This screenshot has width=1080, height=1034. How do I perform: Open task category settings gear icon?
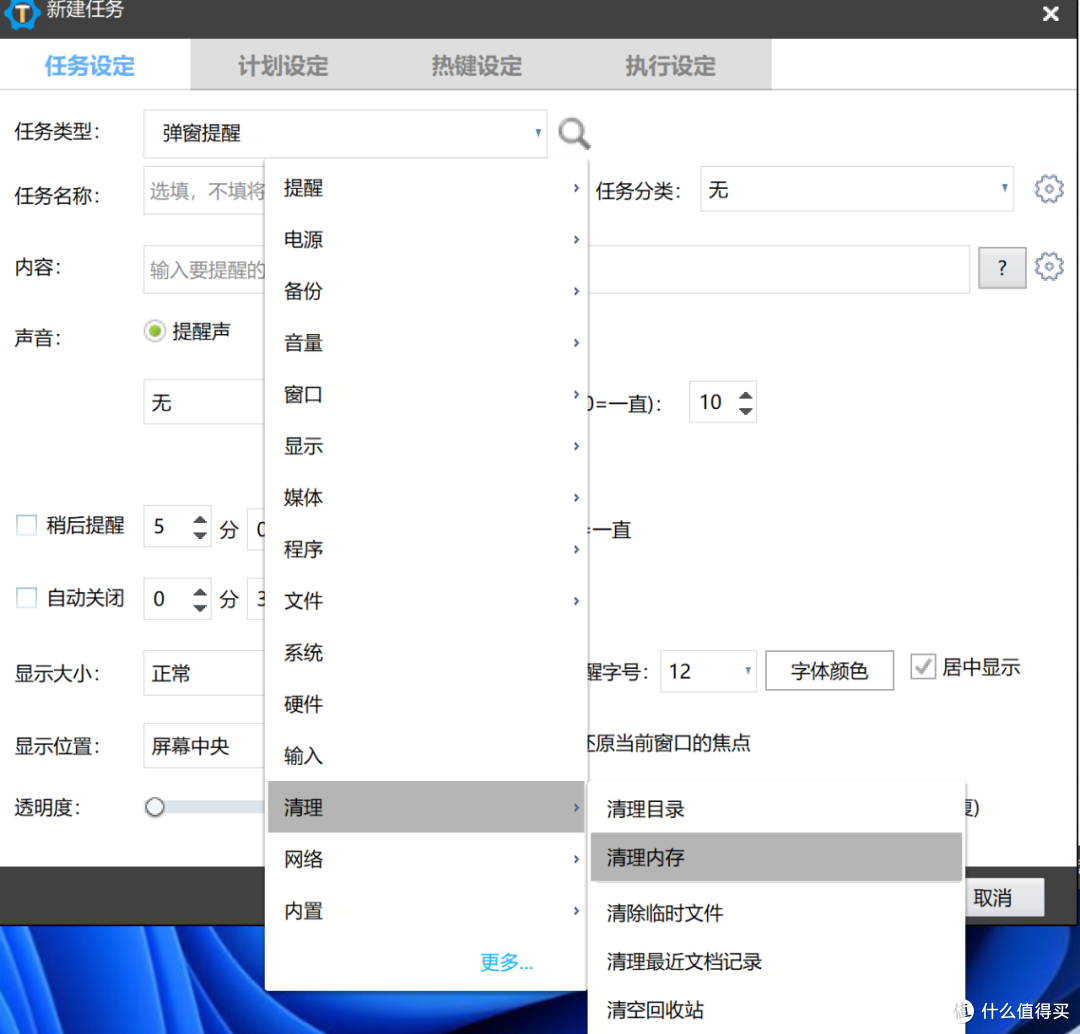[x=1048, y=189]
